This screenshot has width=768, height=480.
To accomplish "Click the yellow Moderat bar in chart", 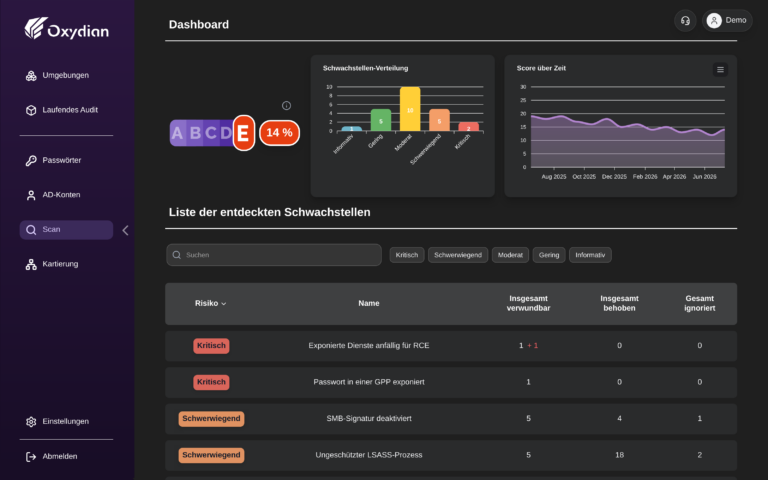I will (410, 109).
